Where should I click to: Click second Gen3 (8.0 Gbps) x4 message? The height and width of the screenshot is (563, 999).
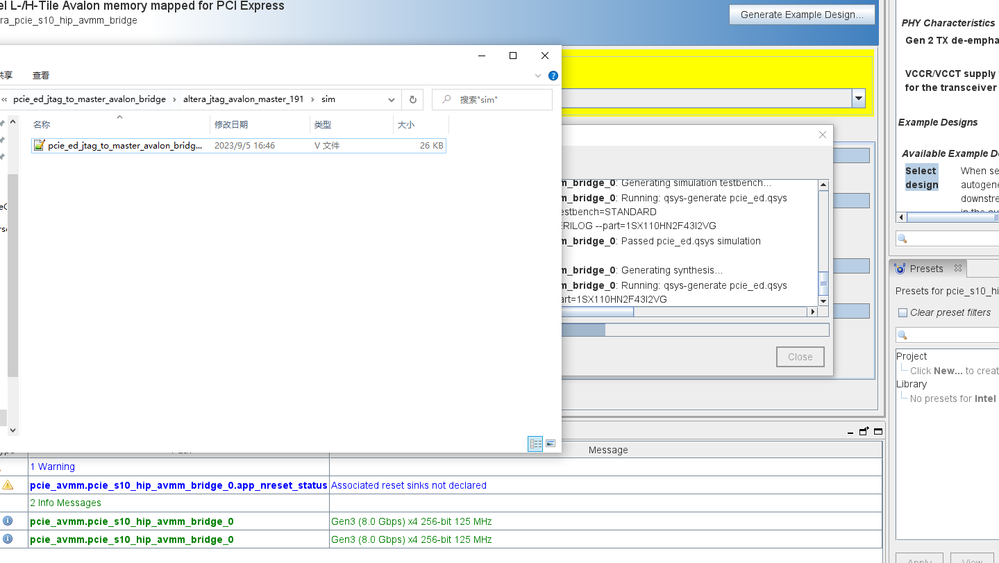[x=411, y=539]
